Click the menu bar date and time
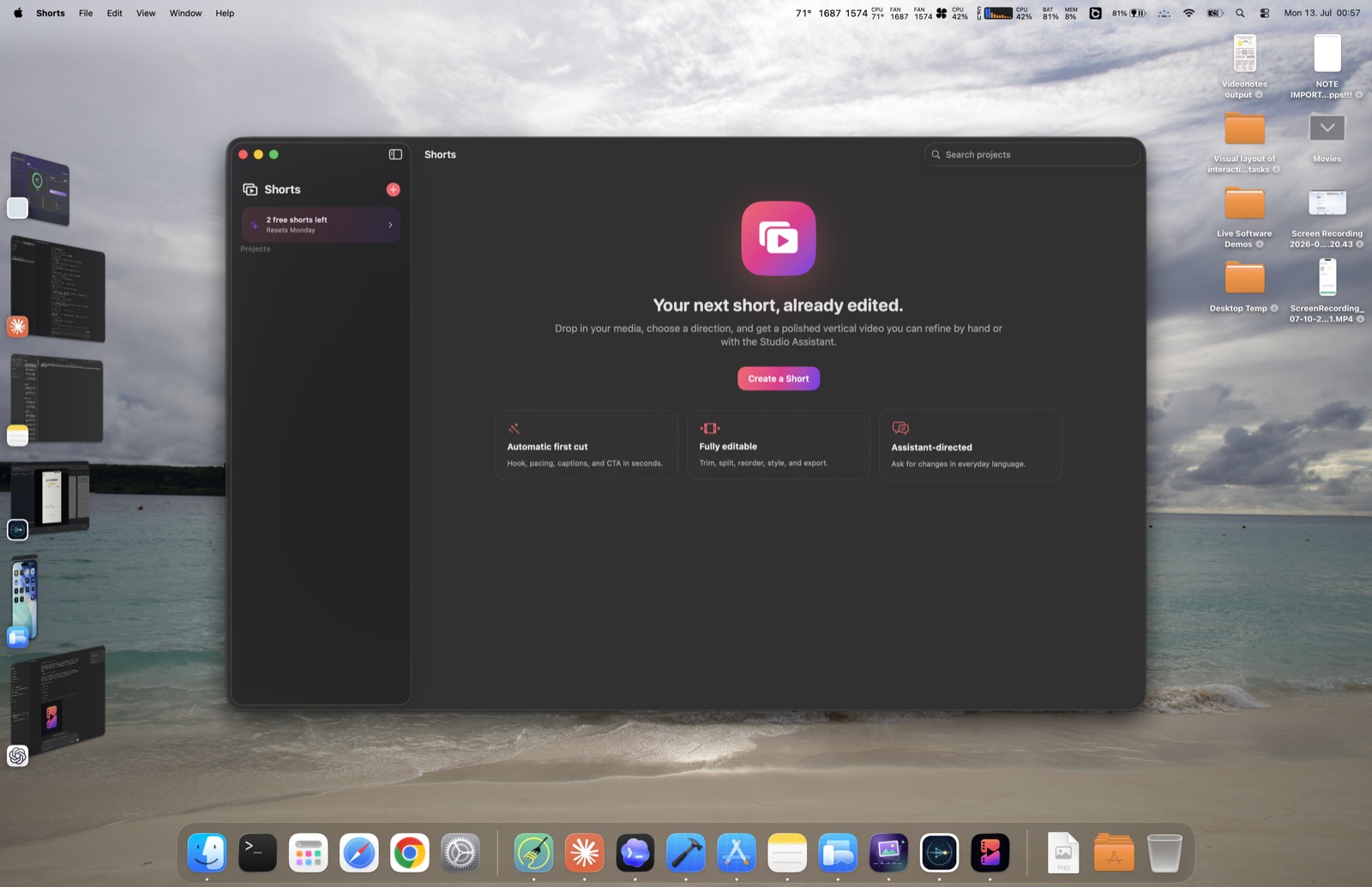 point(1321,13)
